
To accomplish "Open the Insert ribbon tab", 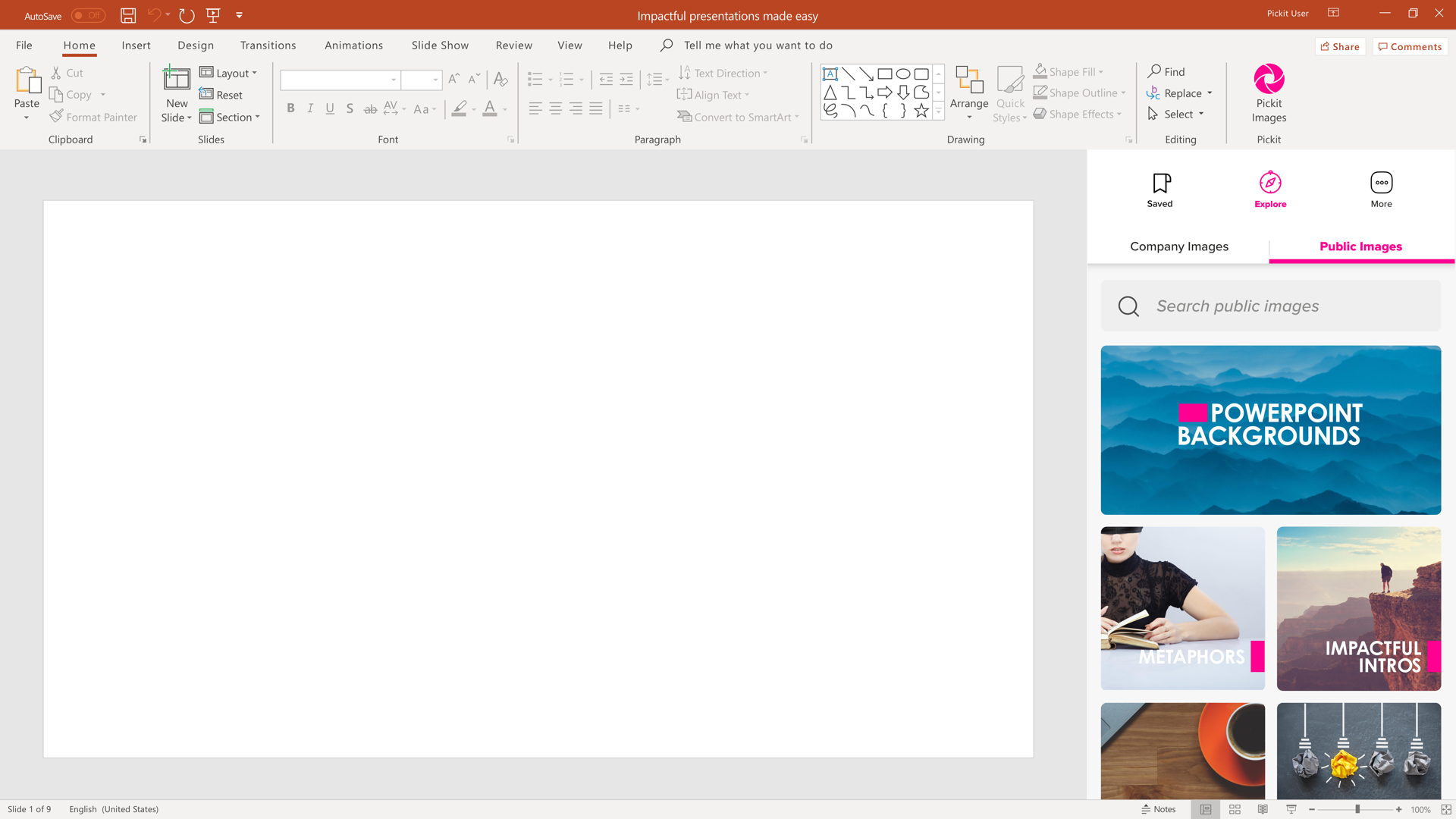I will (136, 45).
